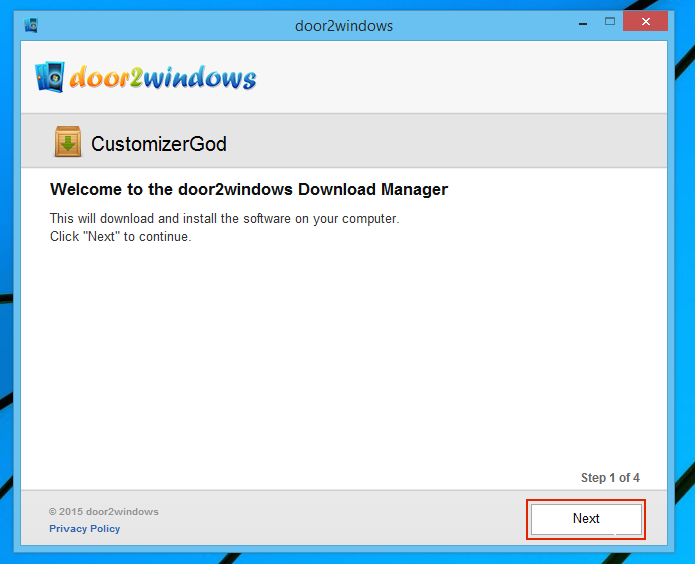Click the 'Click "Next" to continue.' text line

[x=121, y=236]
